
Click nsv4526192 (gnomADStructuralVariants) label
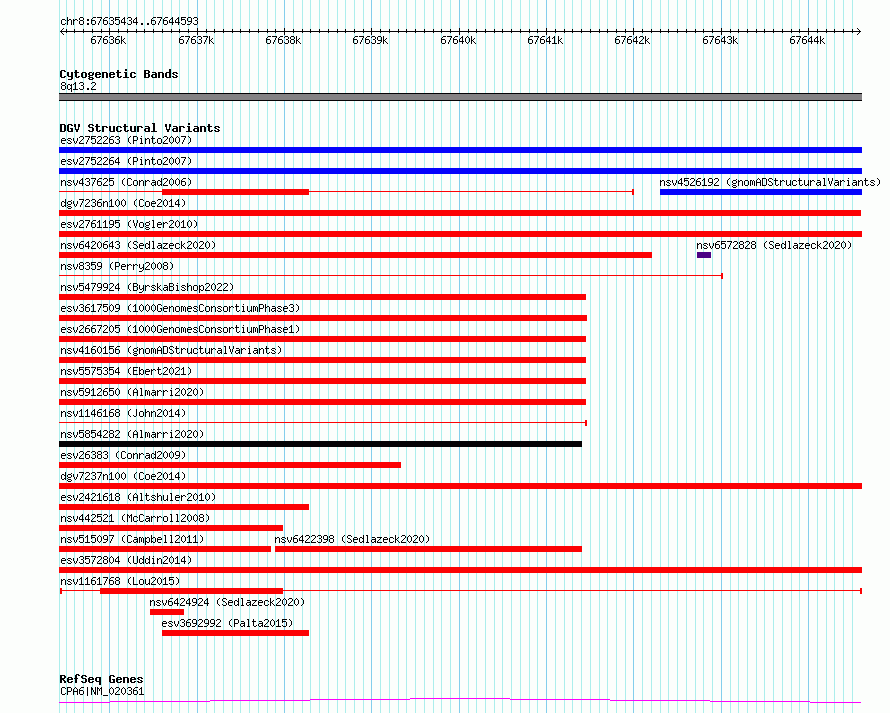[770, 182]
